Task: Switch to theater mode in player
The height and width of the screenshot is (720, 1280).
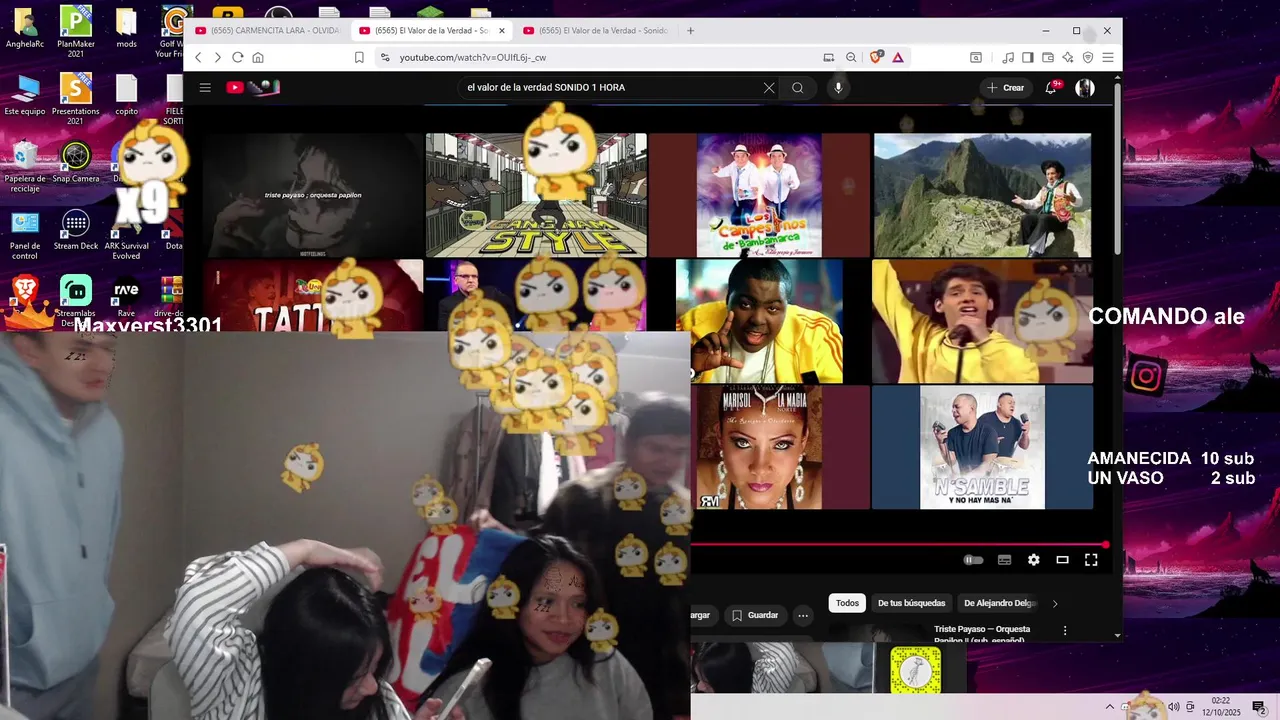Action: coord(1062,560)
